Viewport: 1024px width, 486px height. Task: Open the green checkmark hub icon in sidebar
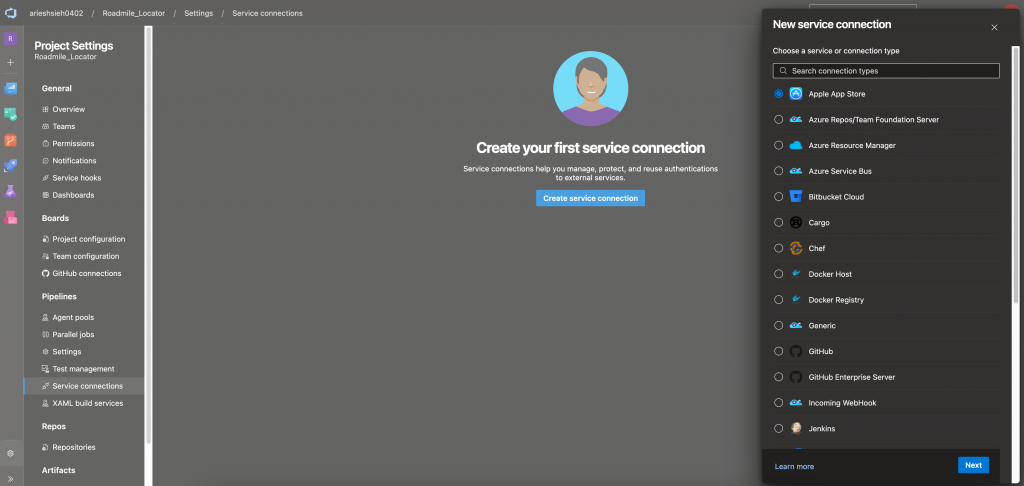pos(10,114)
